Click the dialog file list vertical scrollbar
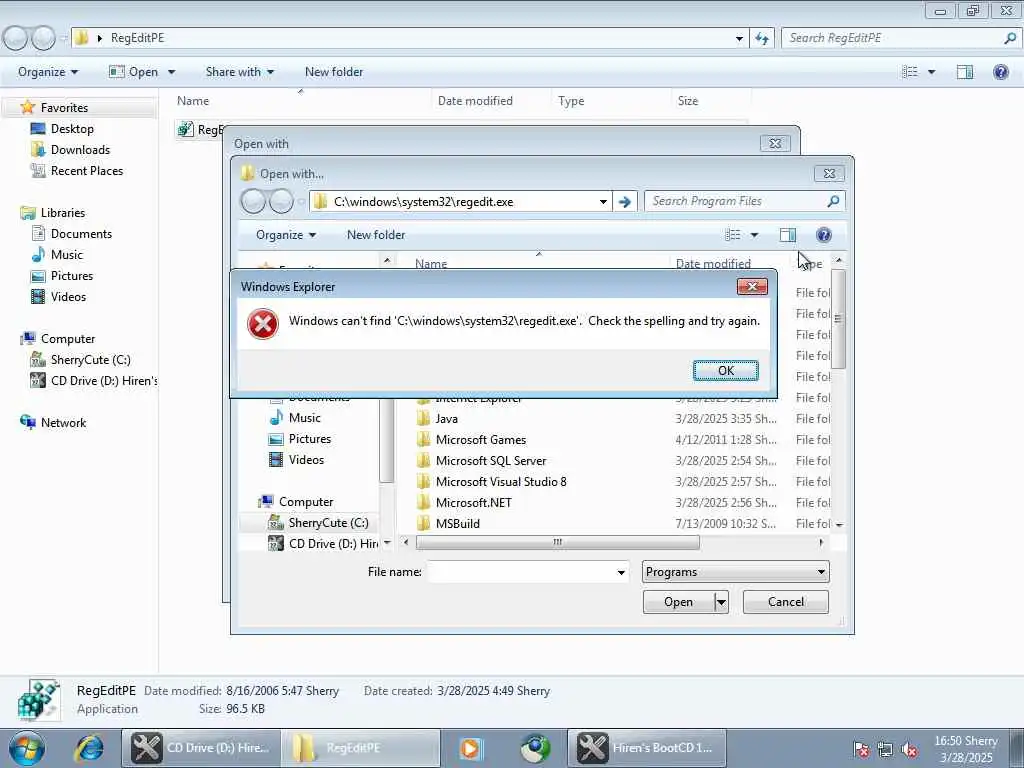Image resolution: width=1024 pixels, height=768 pixels. click(839, 320)
